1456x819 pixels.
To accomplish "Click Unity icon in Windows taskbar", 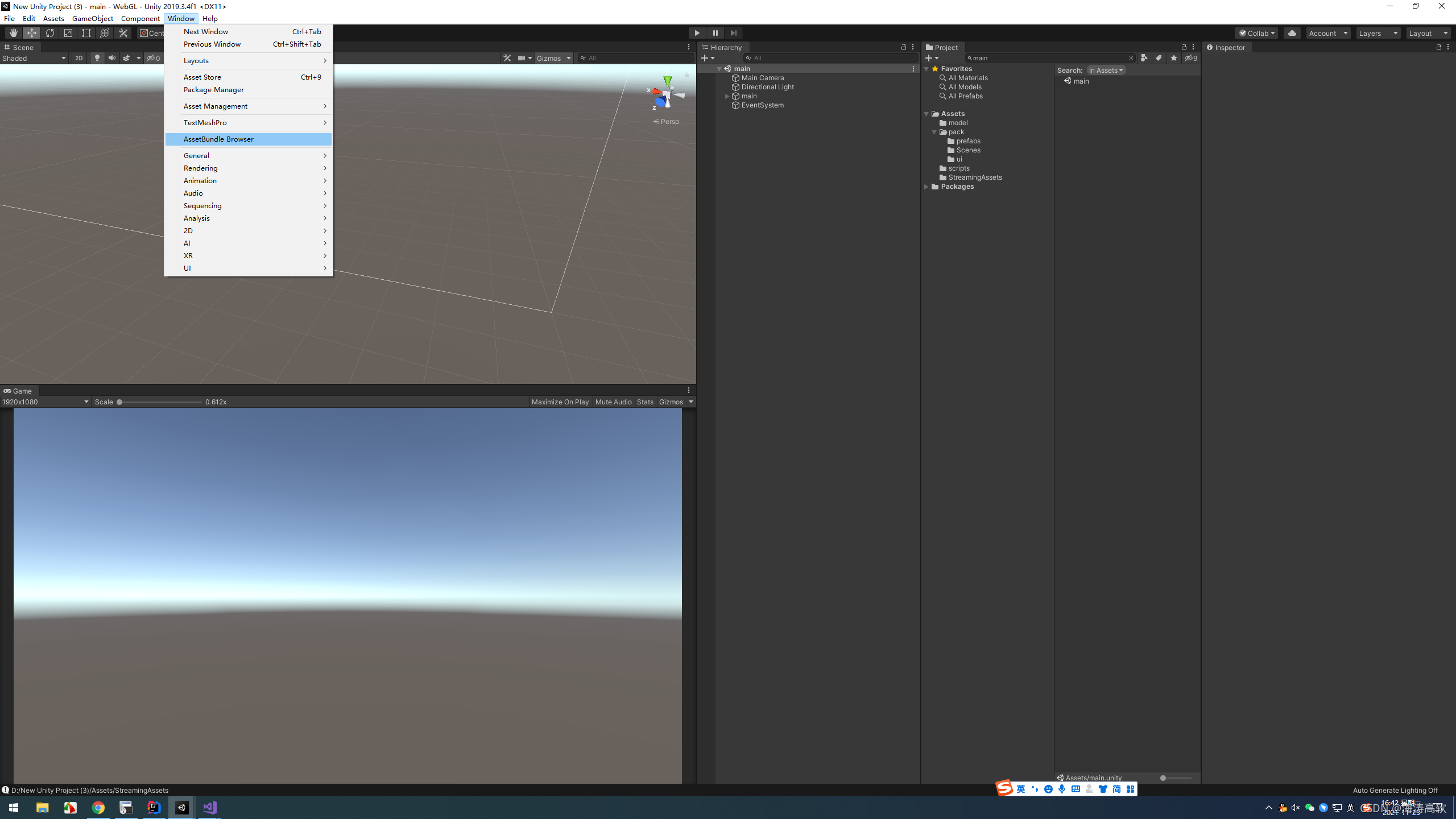I will [182, 807].
